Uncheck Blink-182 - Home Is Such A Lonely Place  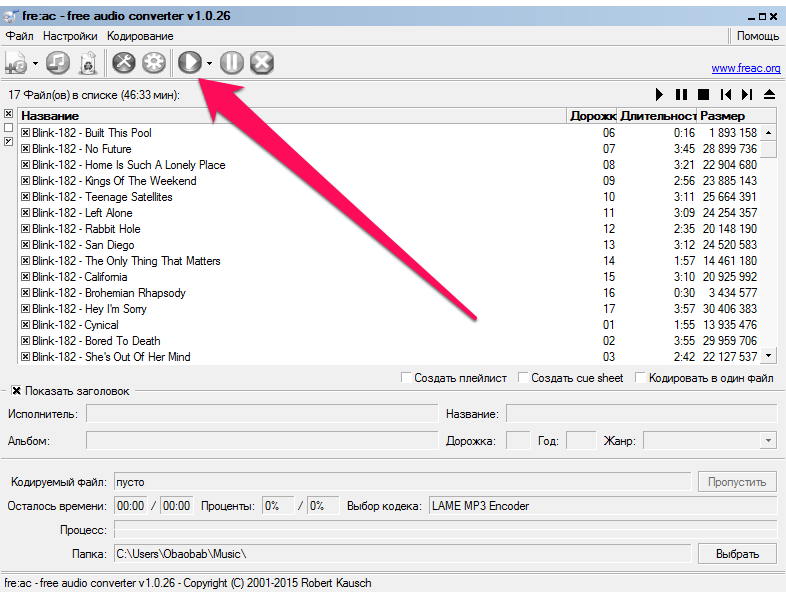point(25,165)
